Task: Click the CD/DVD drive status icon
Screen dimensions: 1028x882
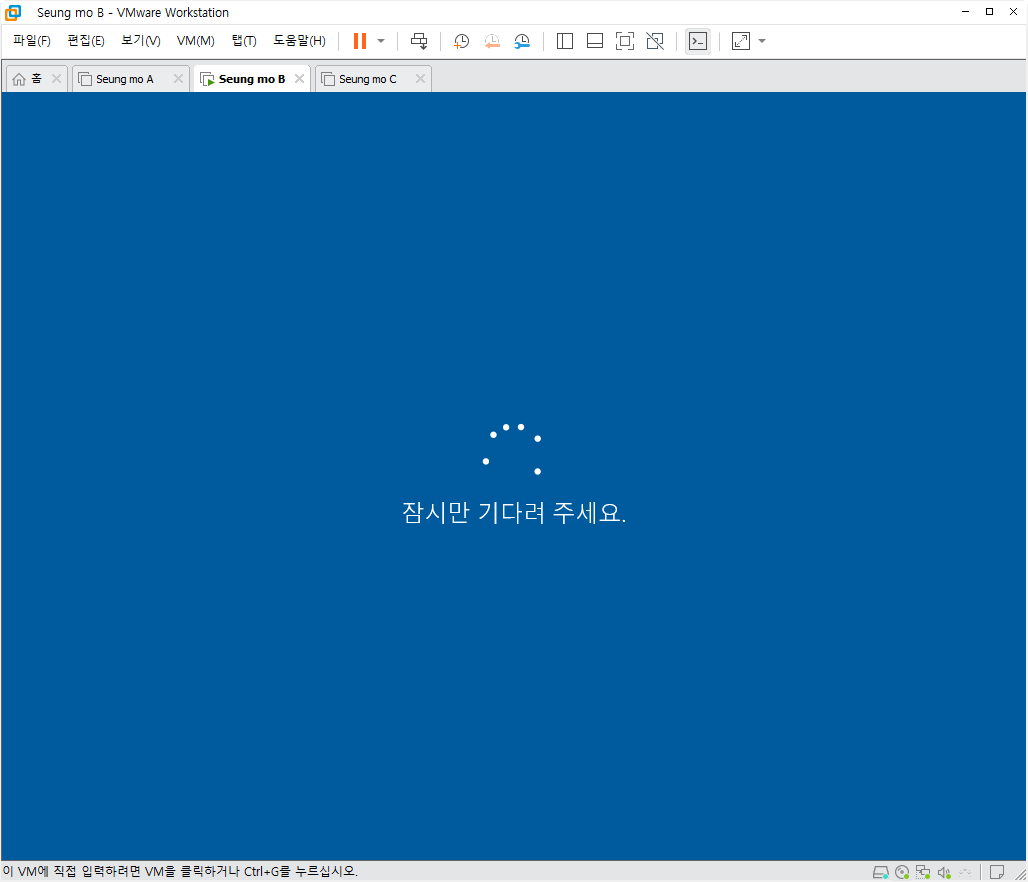Action: [902, 872]
